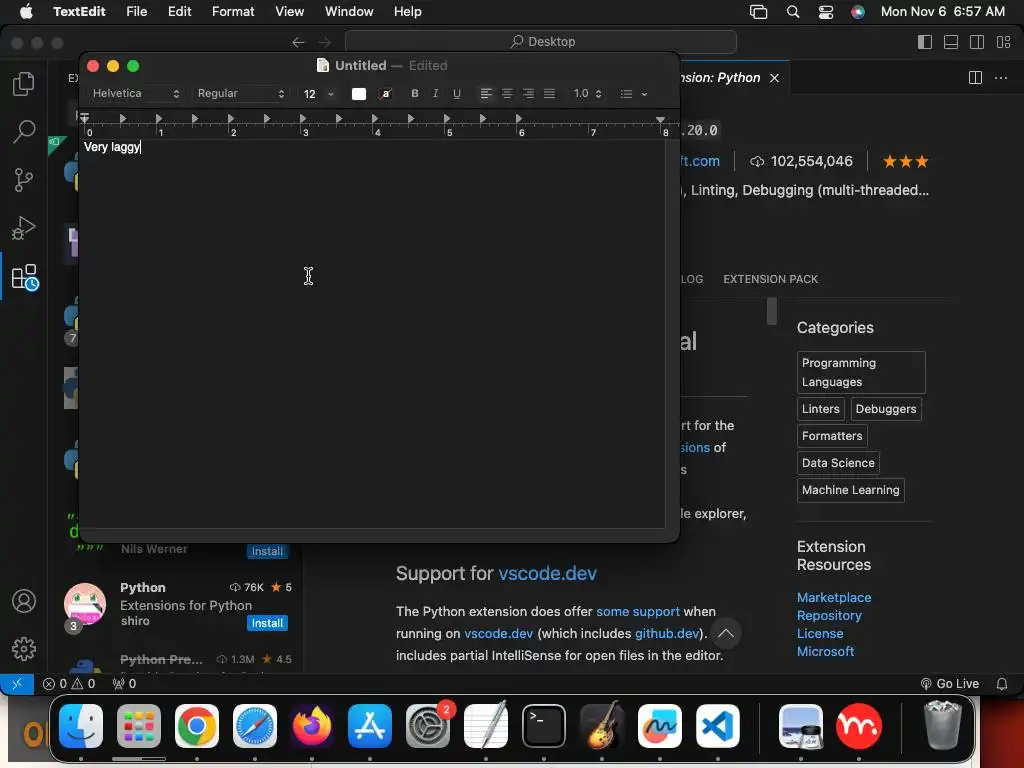Align text left in TextEdit

coord(486,93)
